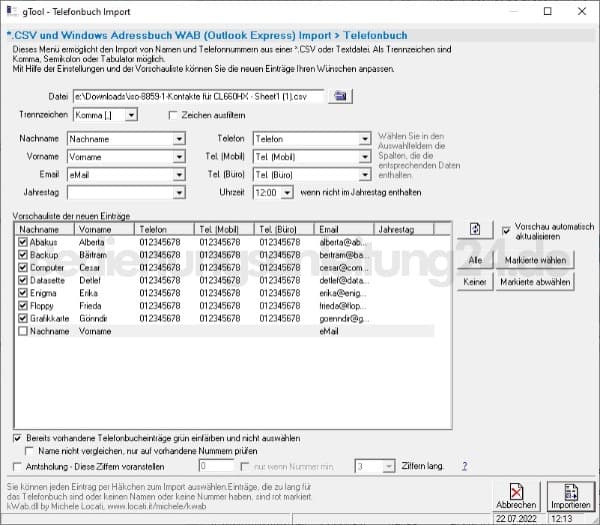Viewport: 600px width, 525px height.
Task: Open the Uhrzeit 12:00 dropdown
Action: coord(287,192)
